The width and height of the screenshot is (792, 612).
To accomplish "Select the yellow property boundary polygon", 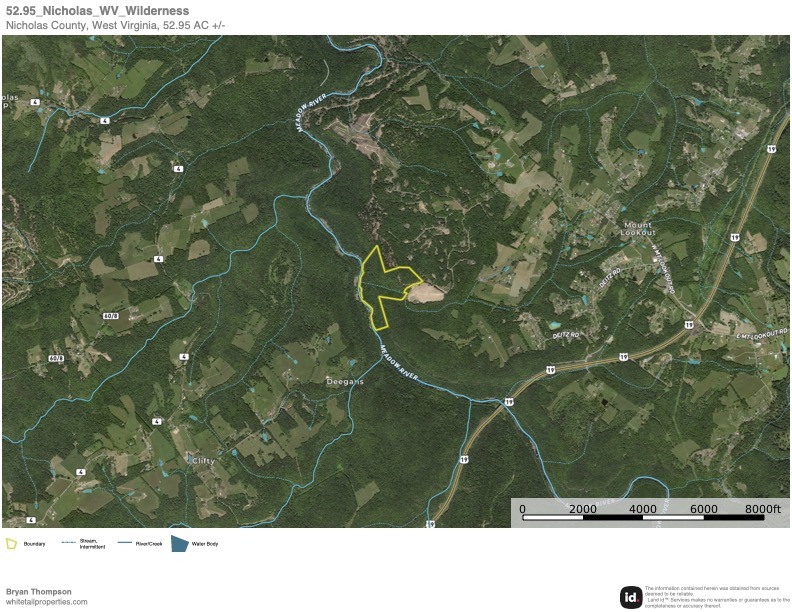I will point(387,287).
